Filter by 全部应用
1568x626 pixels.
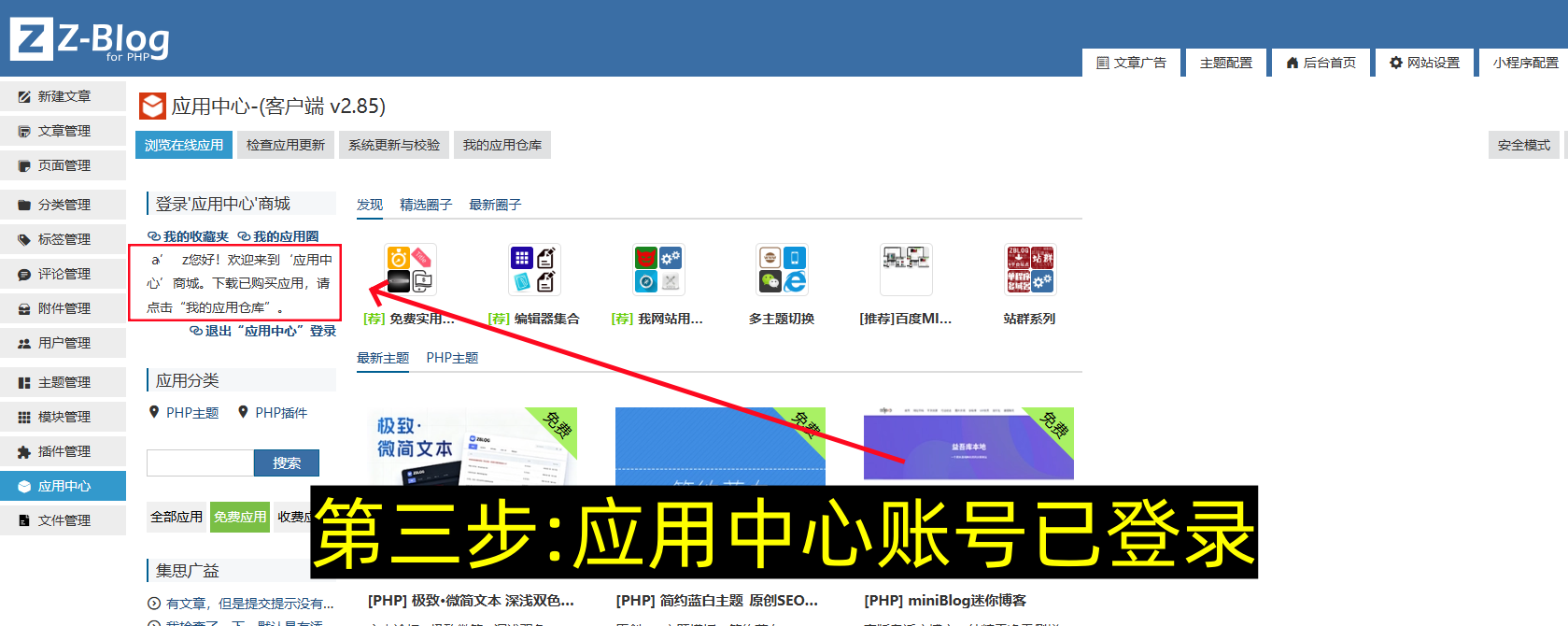point(177,517)
